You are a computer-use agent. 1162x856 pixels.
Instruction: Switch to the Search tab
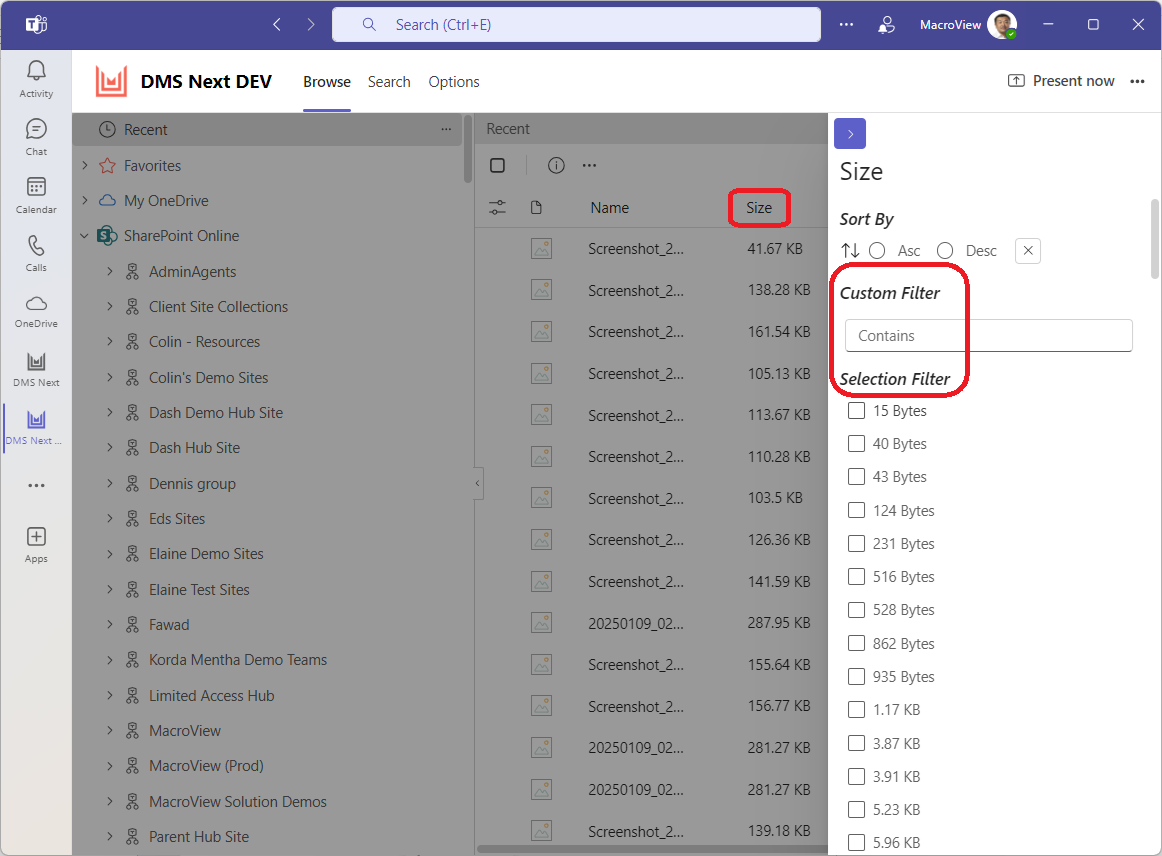click(389, 82)
